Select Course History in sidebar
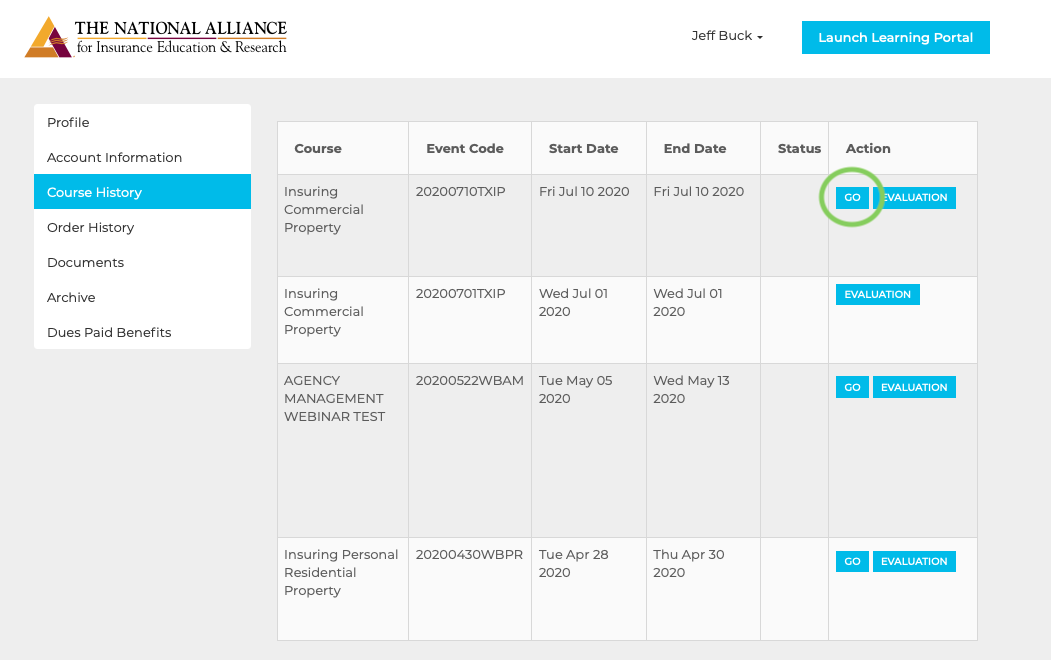This screenshot has height=660, width=1051. tap(94, 192)
